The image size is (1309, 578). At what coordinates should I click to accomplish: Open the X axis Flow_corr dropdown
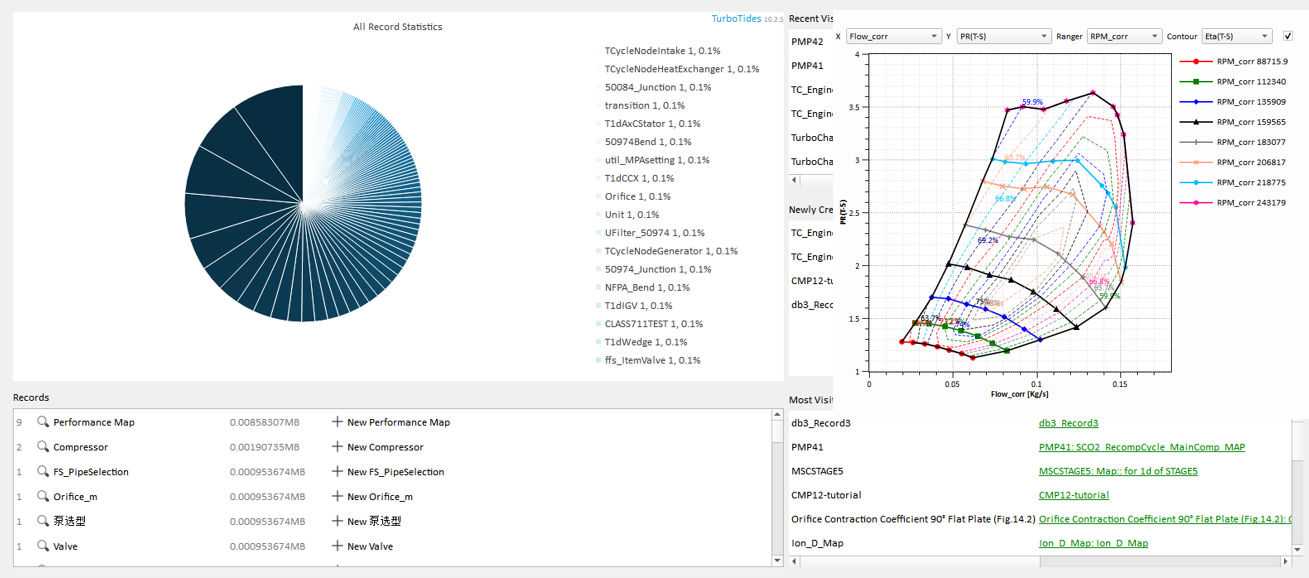coord(893,35)
